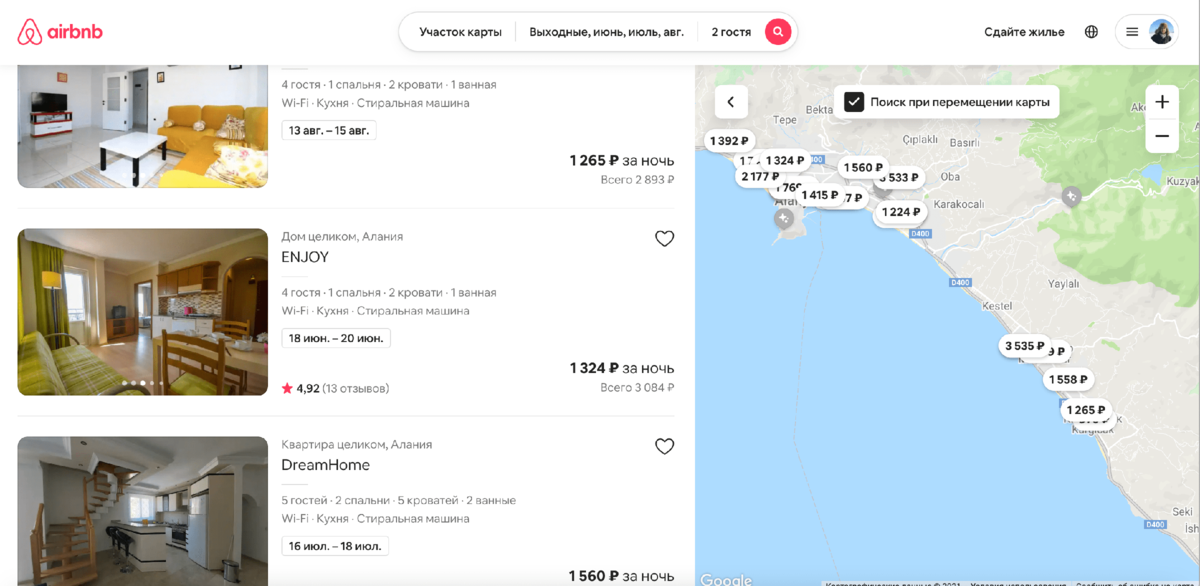Image resolution: width=1200 pixels, height=586 pixels.
Task: Zoom in on the map with plus icon
Action: (x=1162, y=101)
